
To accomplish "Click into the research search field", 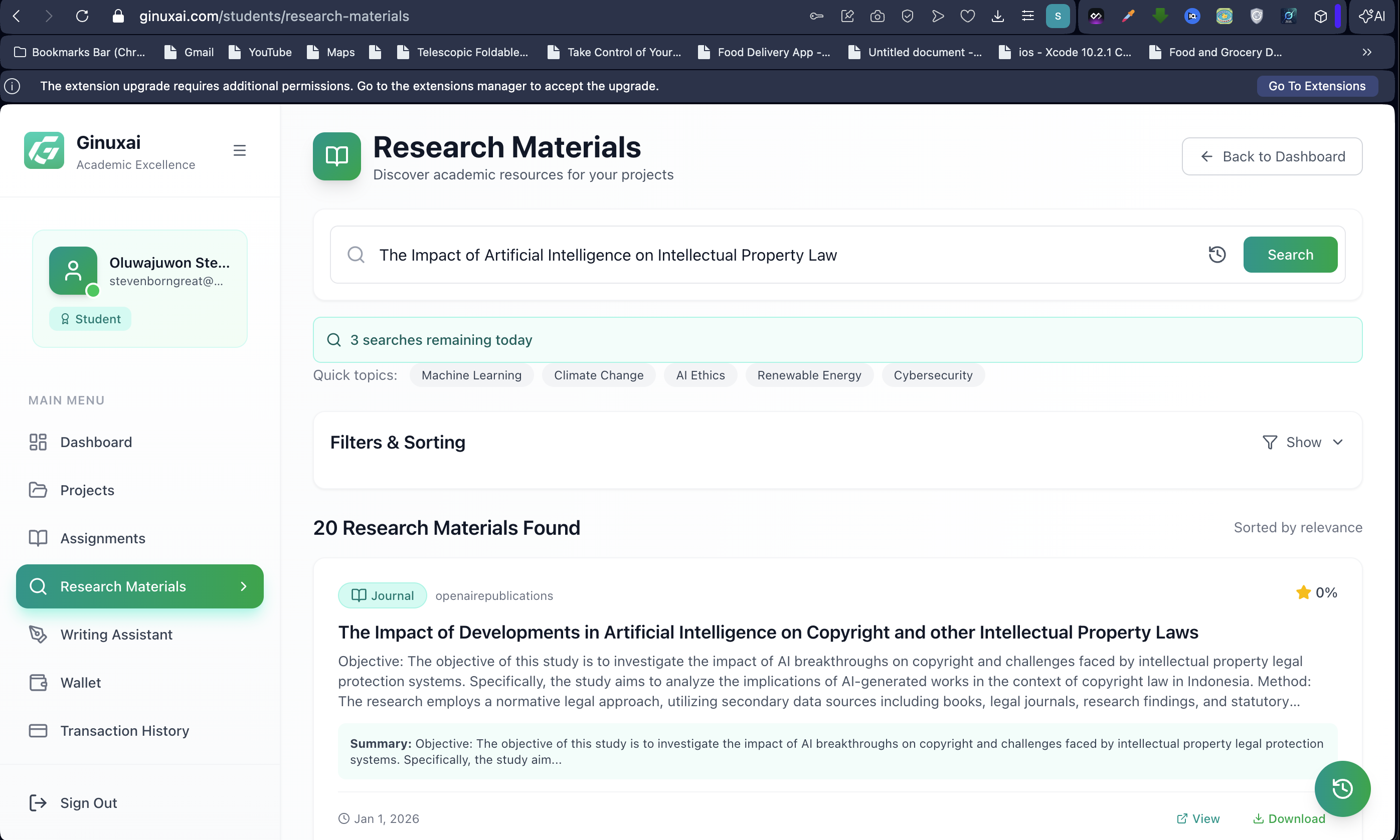I will click(782, 255).
